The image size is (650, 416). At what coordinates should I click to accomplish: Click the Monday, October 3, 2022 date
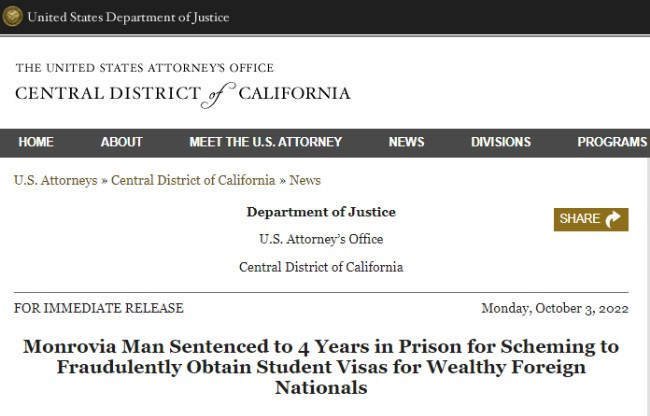coord(555,308)
